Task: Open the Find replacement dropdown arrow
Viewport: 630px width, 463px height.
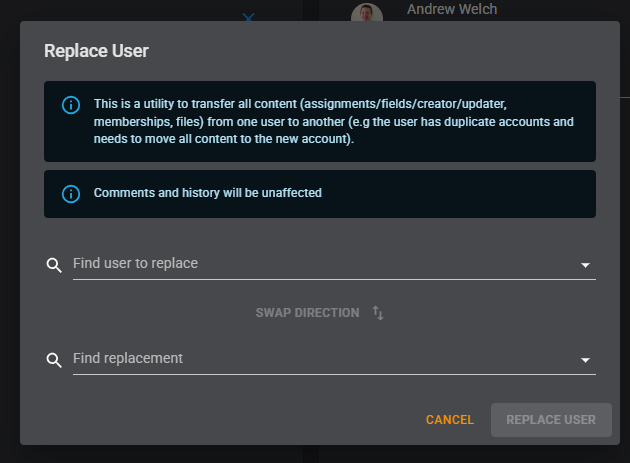Action: [x=585, y=360]
